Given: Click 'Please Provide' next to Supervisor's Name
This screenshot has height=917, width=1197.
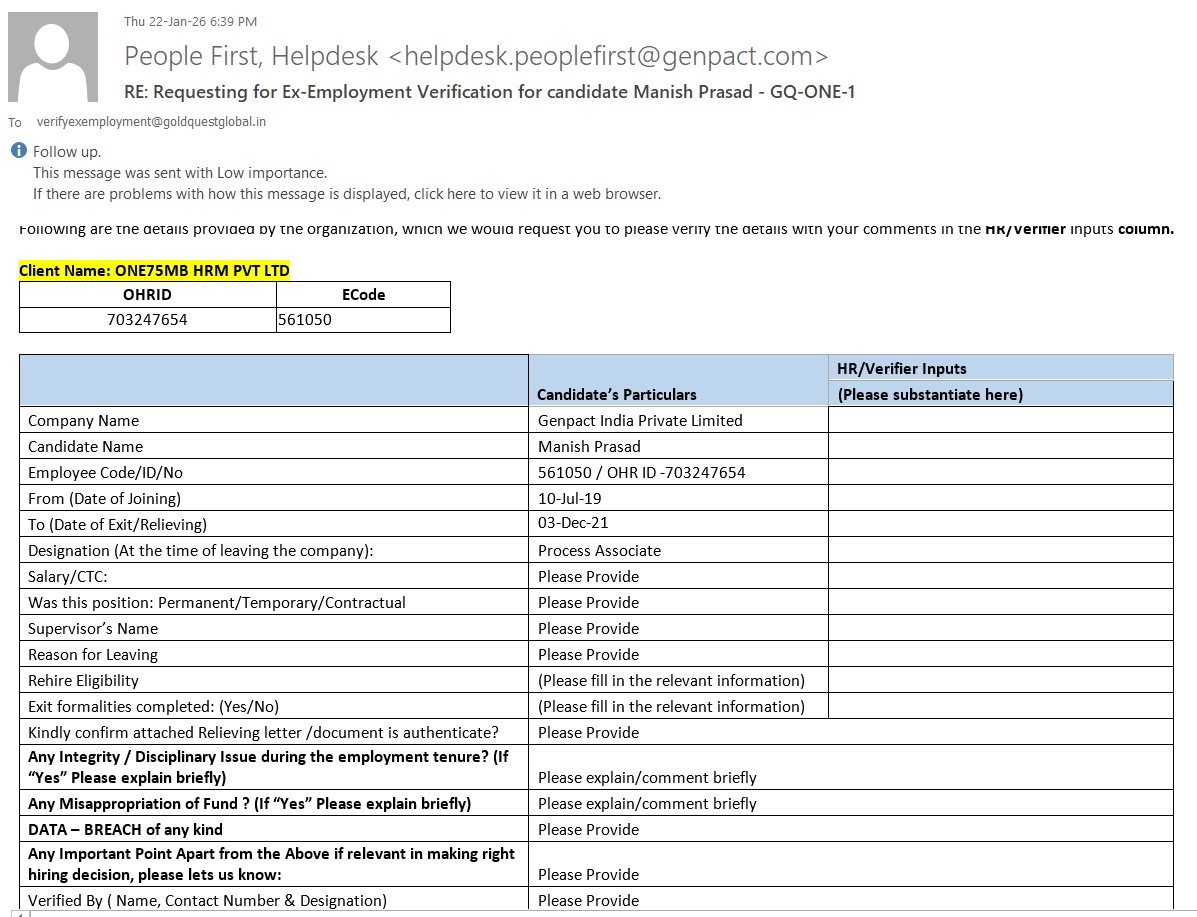Looking at the screenshot, I should tap(588, 628).
